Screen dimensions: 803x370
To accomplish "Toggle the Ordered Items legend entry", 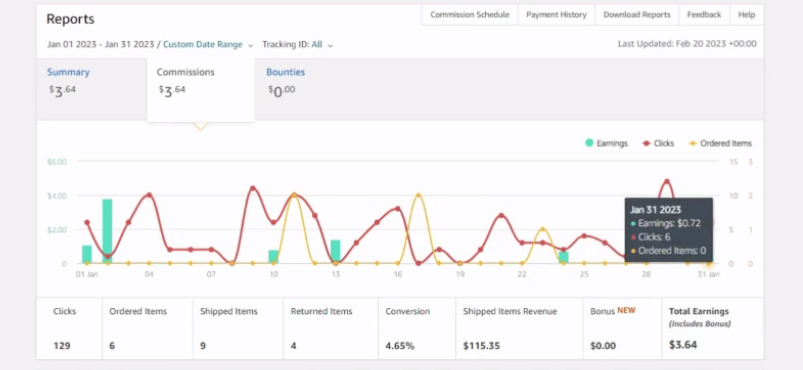I will pos(721,143).
